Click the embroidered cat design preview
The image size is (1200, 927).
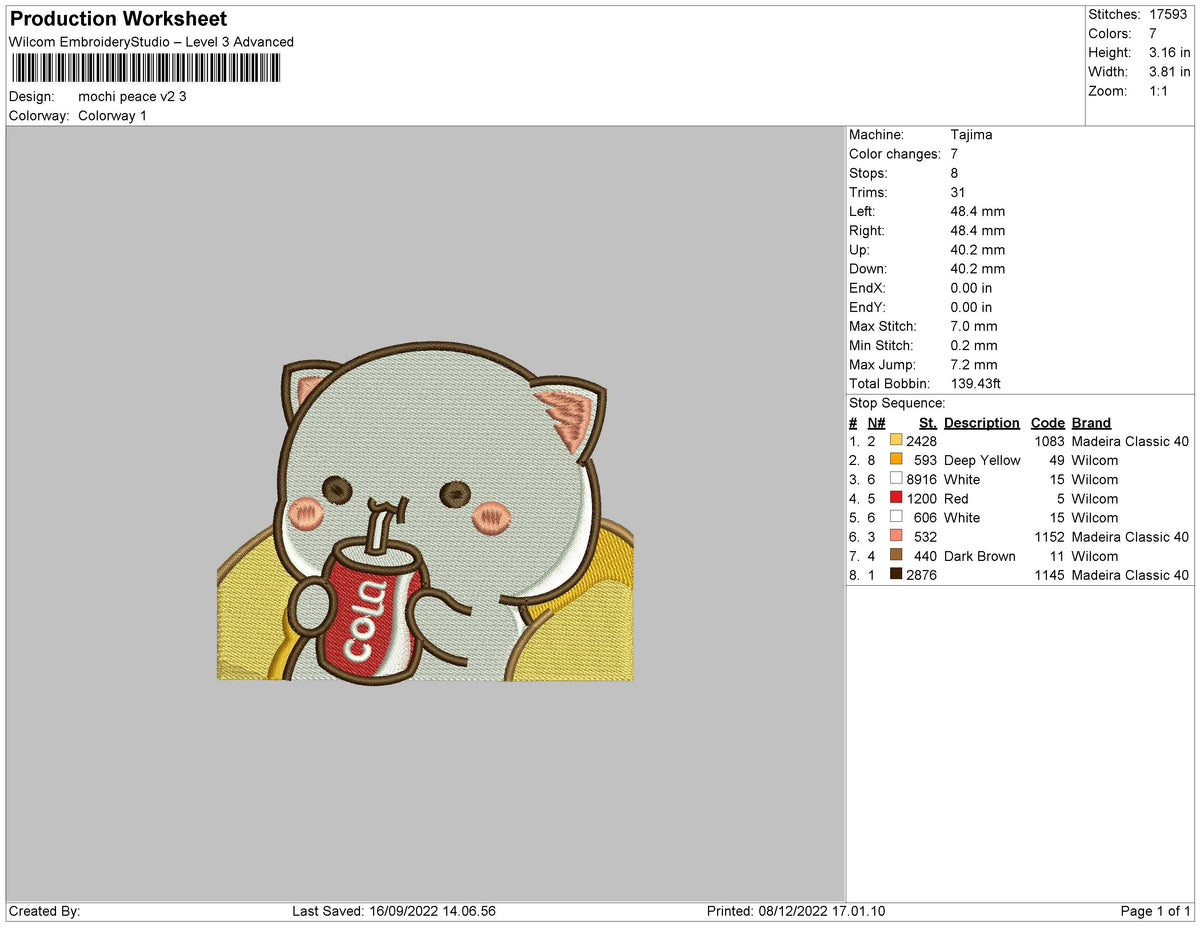click(425, 512)
